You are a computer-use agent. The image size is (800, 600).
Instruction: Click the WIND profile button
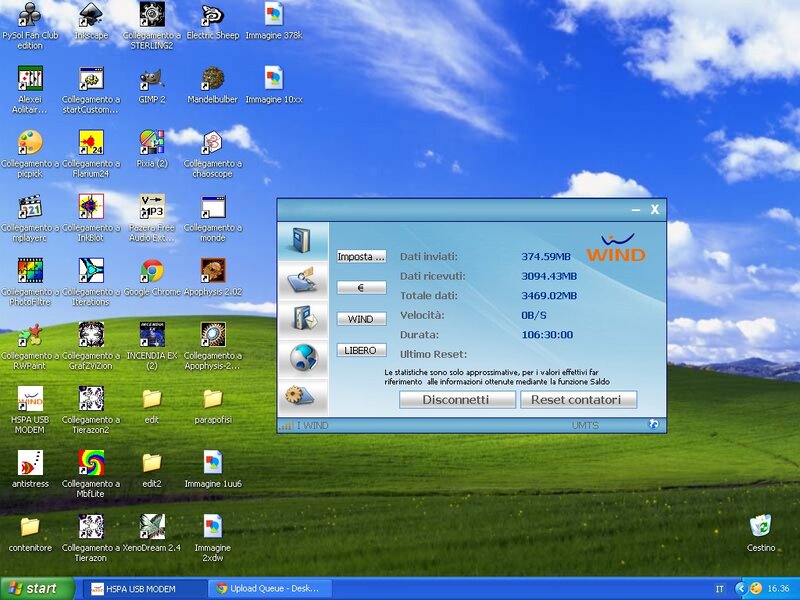[361, 319]
